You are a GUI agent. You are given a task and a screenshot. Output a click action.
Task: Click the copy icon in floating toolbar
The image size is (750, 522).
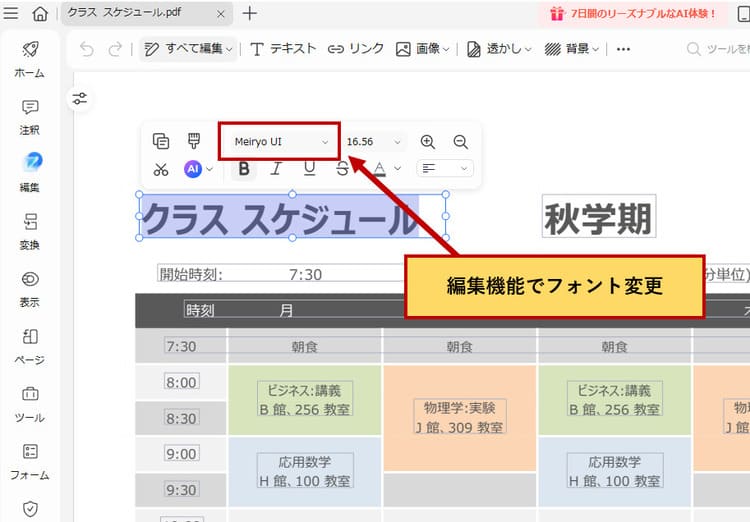tap(161, 141)
